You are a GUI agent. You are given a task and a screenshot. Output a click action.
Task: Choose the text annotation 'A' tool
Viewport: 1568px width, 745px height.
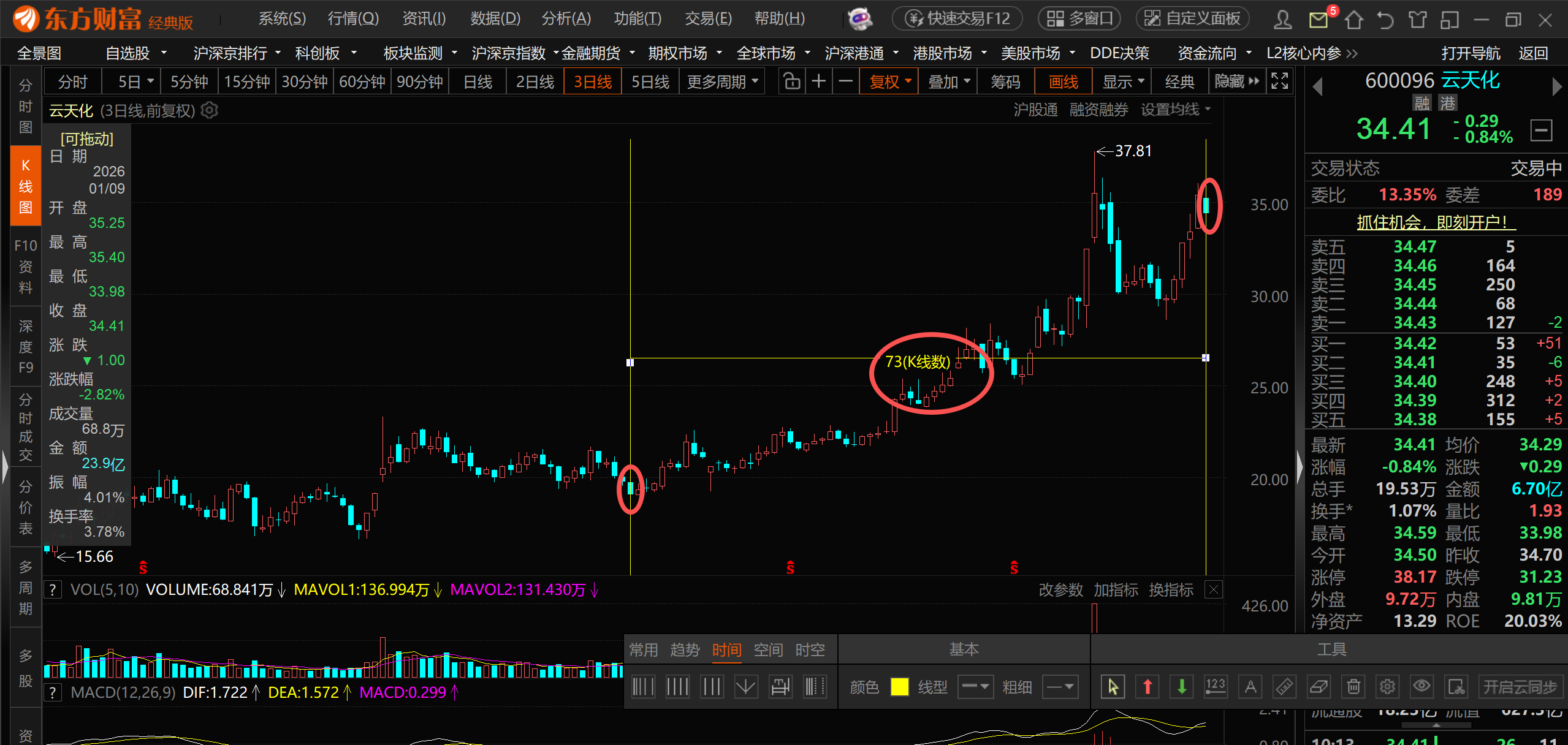(x=1250, y=687)
